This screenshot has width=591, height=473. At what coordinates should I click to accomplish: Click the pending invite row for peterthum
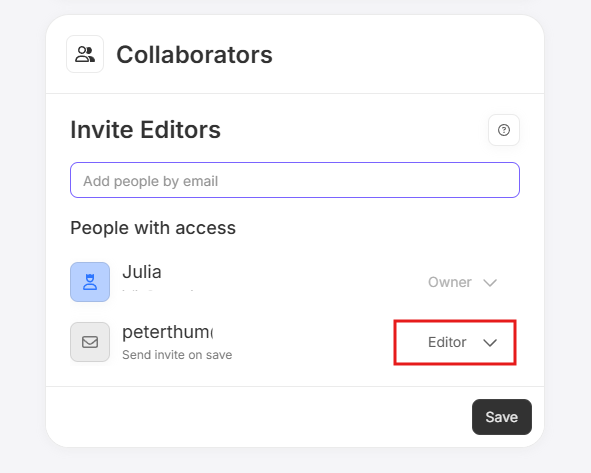[x=293, y=342]
